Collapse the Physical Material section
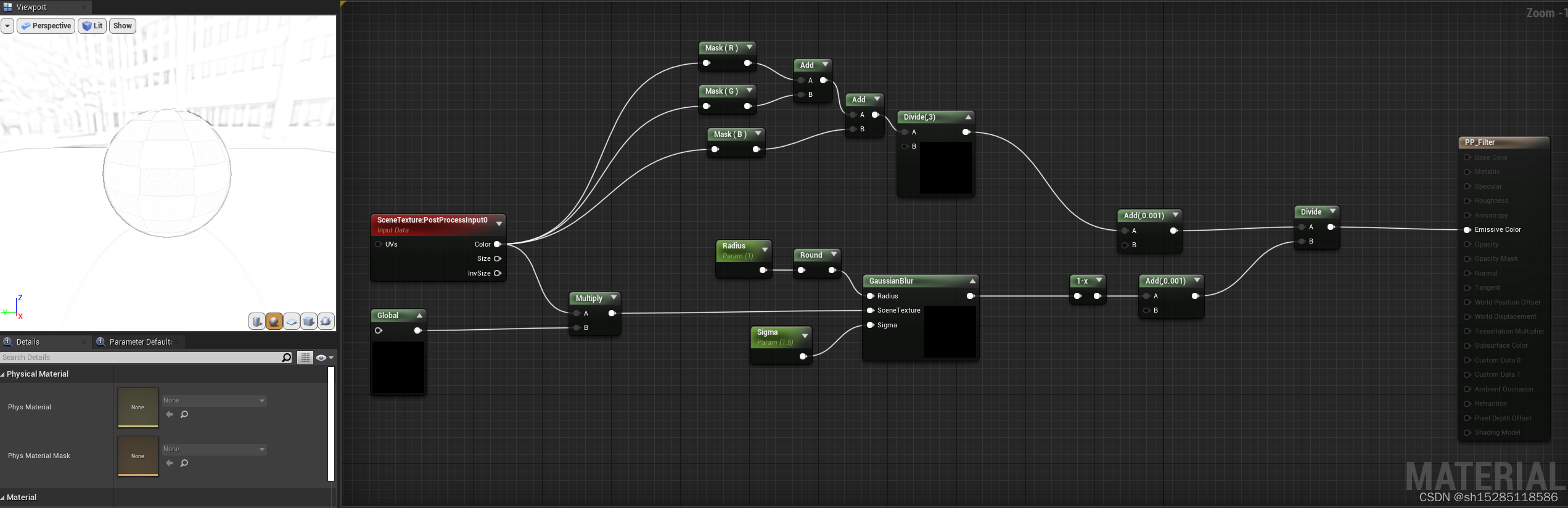The height and width of the screenshot is (508, 1568). click(3, 374)
